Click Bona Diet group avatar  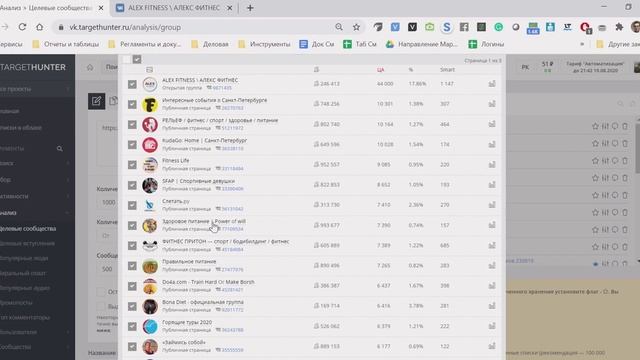[150, 306]
